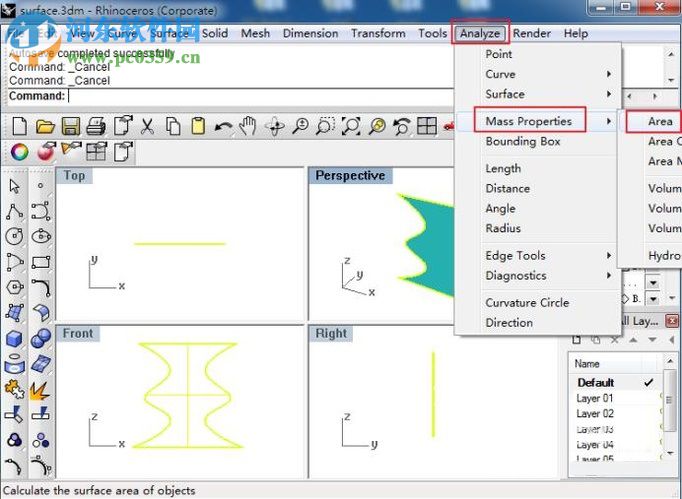Screen dimensions: 682x499
Task: Choose Curvature Circle menu entry
Action: coord(538,302)
